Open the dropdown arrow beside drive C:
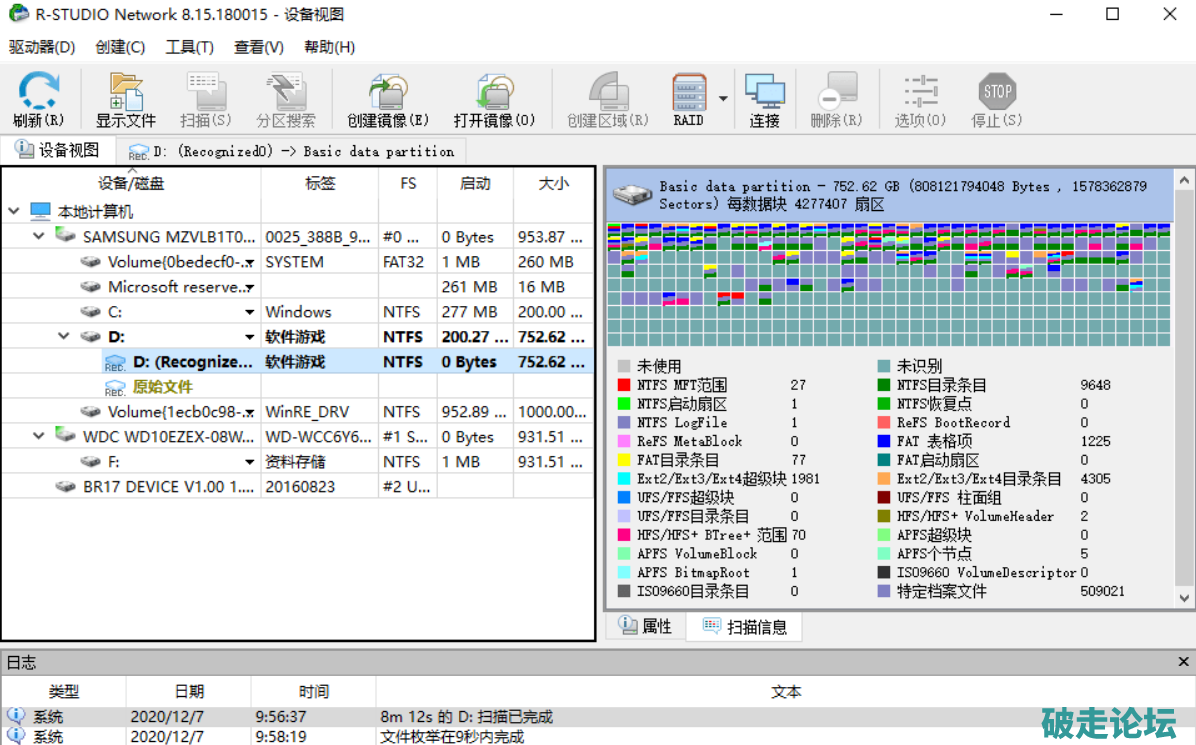The height and width of the screenshot is (745, 1196). (250, 312)
